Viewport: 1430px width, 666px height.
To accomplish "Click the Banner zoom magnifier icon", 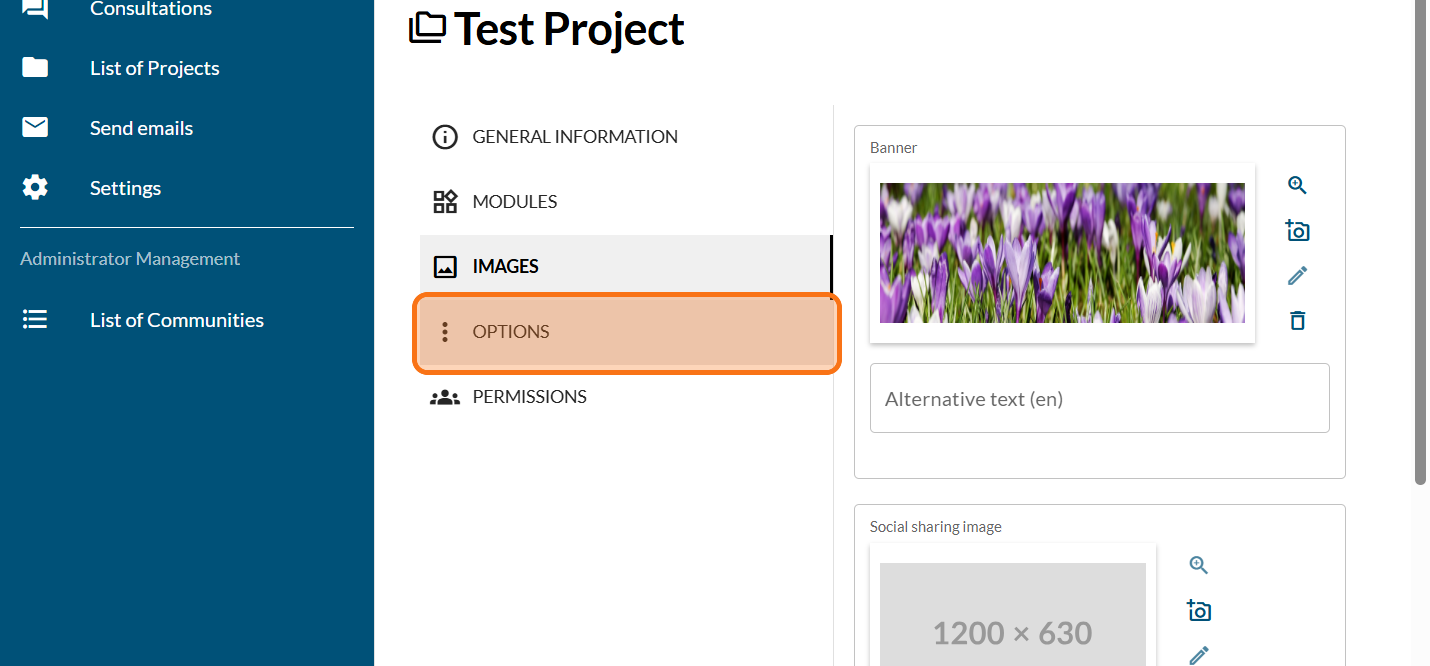I will click(x=1297, y=185).
